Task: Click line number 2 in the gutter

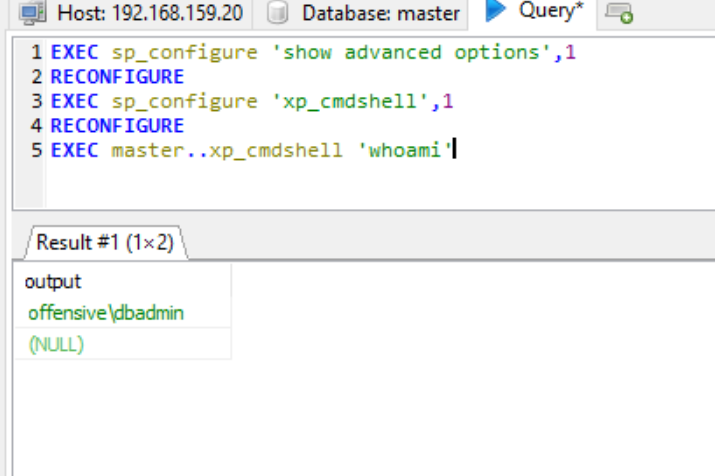Action: point(37,76)
